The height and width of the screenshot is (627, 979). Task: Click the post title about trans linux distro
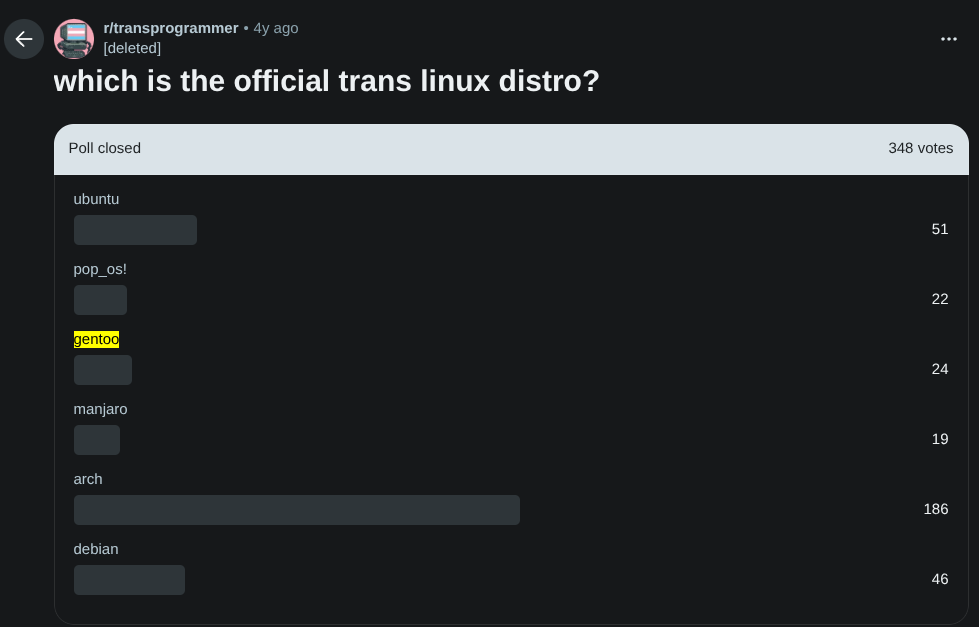click(327, 81)
